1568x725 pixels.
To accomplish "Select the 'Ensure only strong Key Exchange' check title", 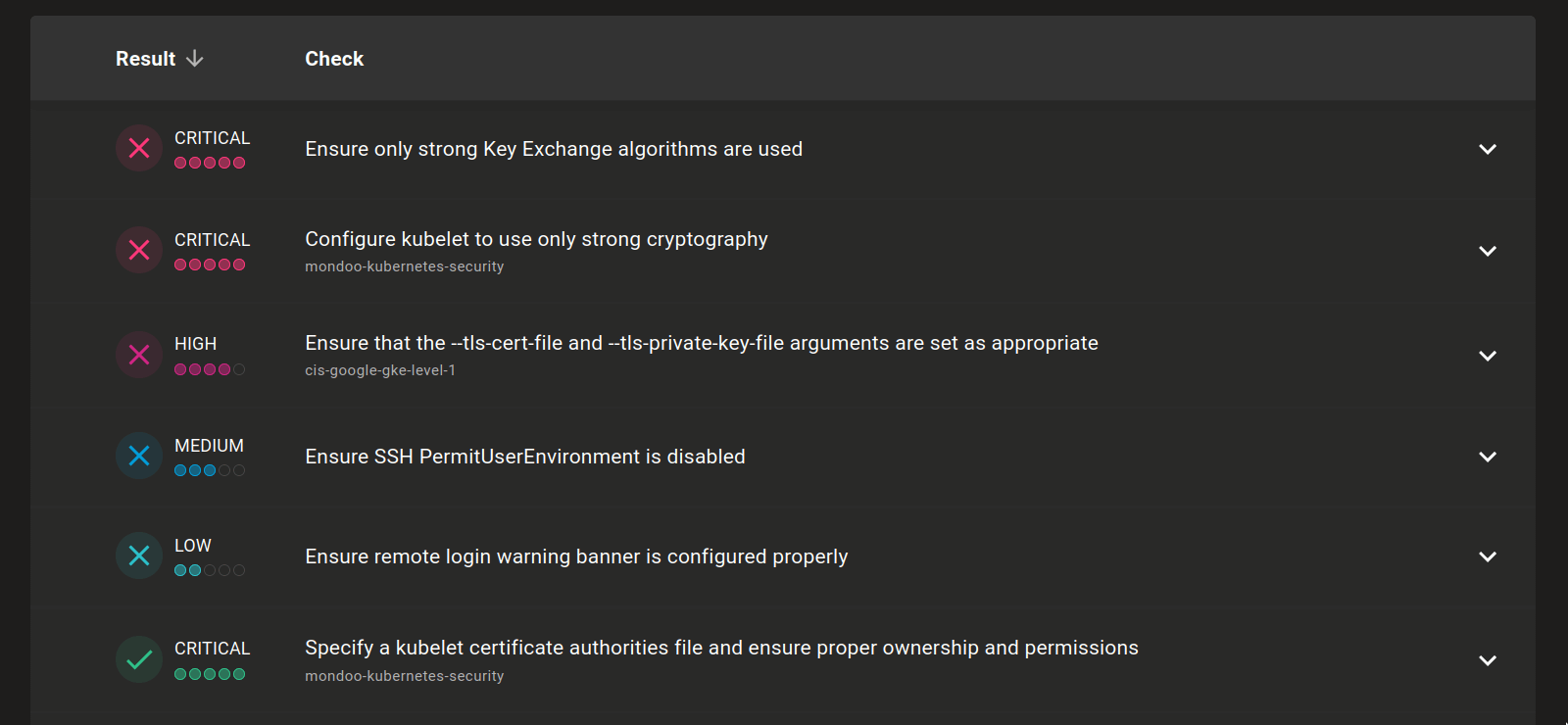I will (x=554, y=149).
